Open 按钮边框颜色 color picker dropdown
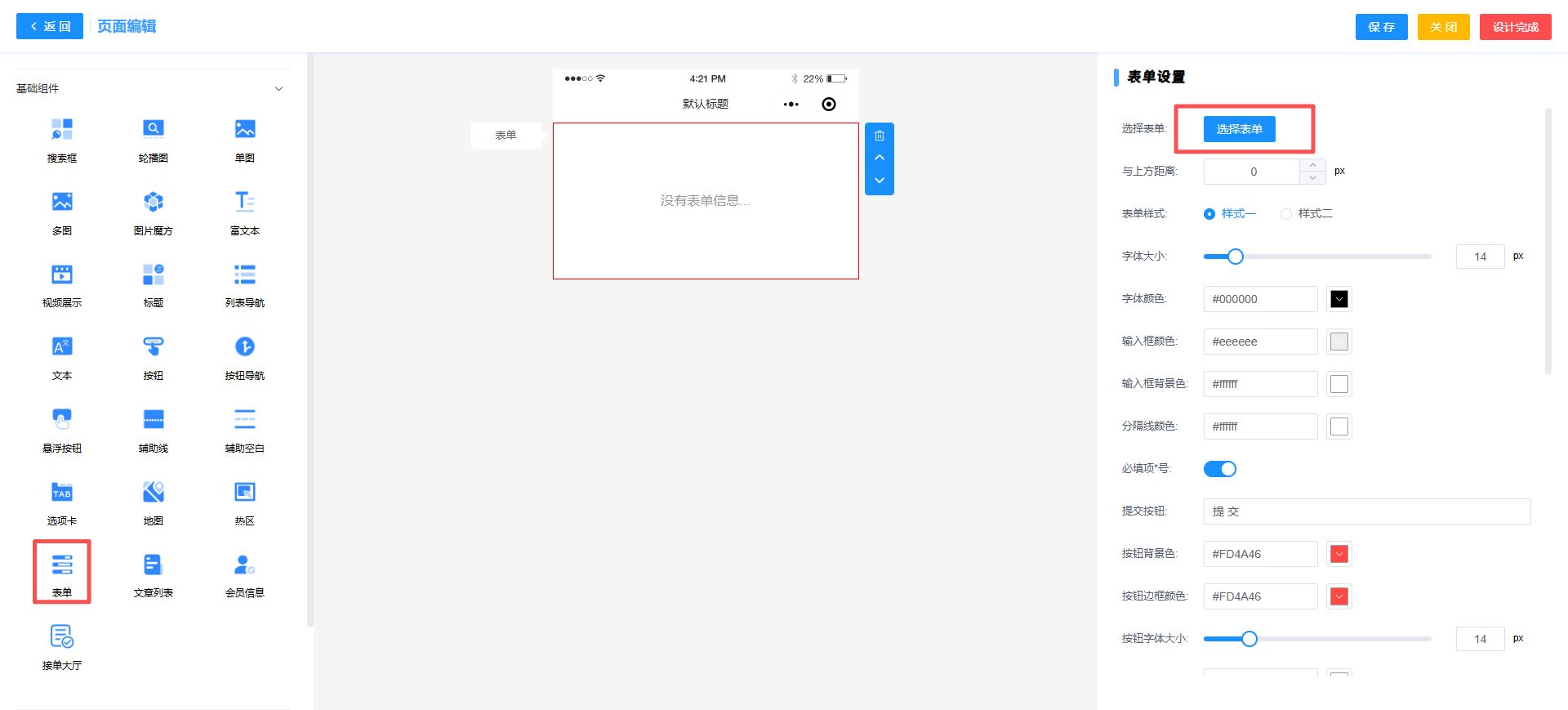This screenshot has width=1568, height=710. 1339,596
